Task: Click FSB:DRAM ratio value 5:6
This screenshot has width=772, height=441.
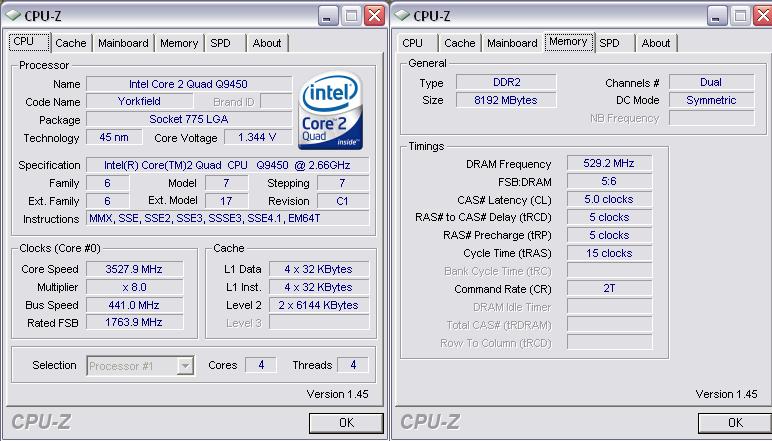Action: click(610, 181)
